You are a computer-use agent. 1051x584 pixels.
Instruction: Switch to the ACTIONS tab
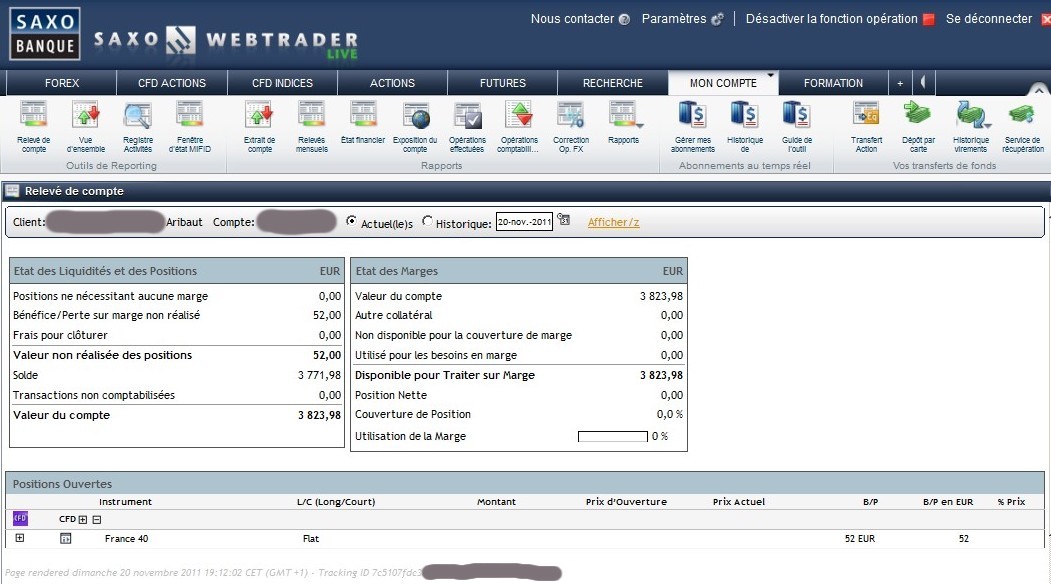[x=392, y=83]
